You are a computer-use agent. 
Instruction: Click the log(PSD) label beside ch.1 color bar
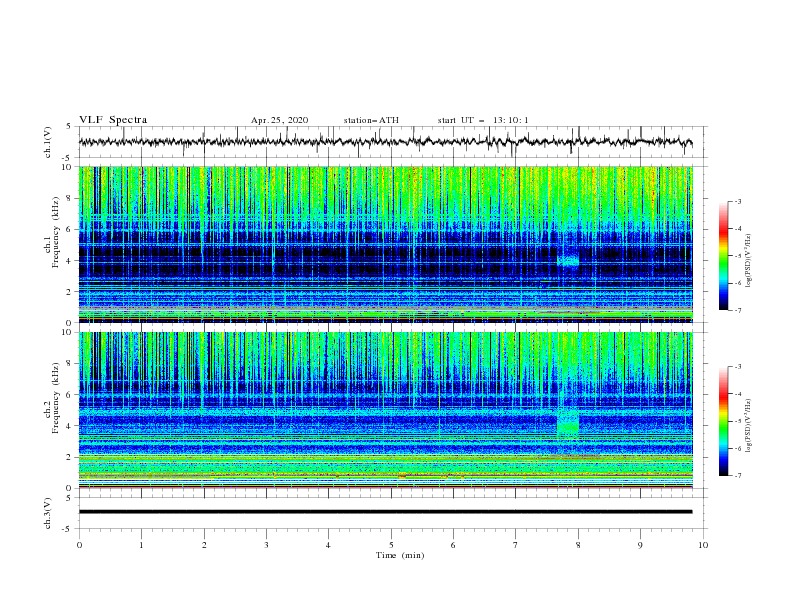(x=748, y=261)
